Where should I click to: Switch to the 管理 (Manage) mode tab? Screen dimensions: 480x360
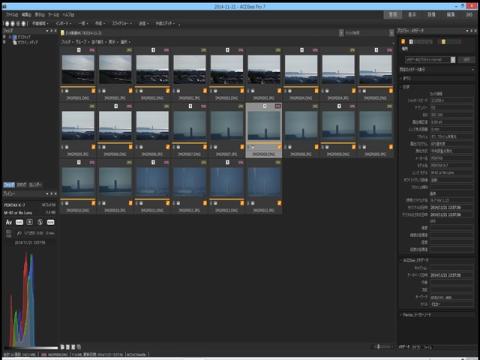tap(393, 15)
